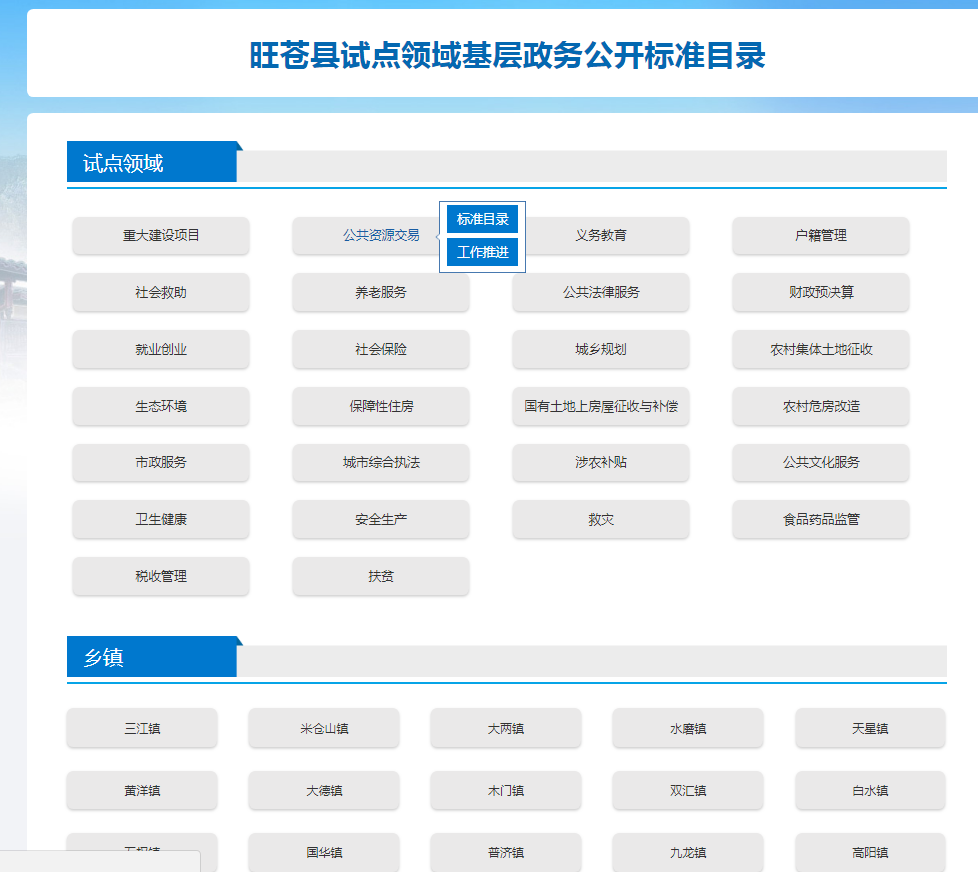Select the 户籍管理 button
Screen dimensions: 978x872
pyautogui.click(x=820, y=236)
